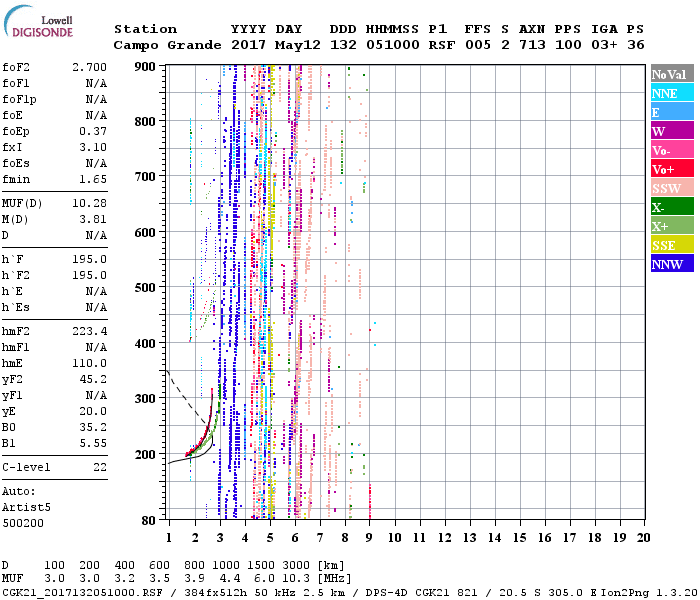Viewport: 700px width, 600px height.
Task: Click the yF2 value 45.2
Action: [93, 379]
